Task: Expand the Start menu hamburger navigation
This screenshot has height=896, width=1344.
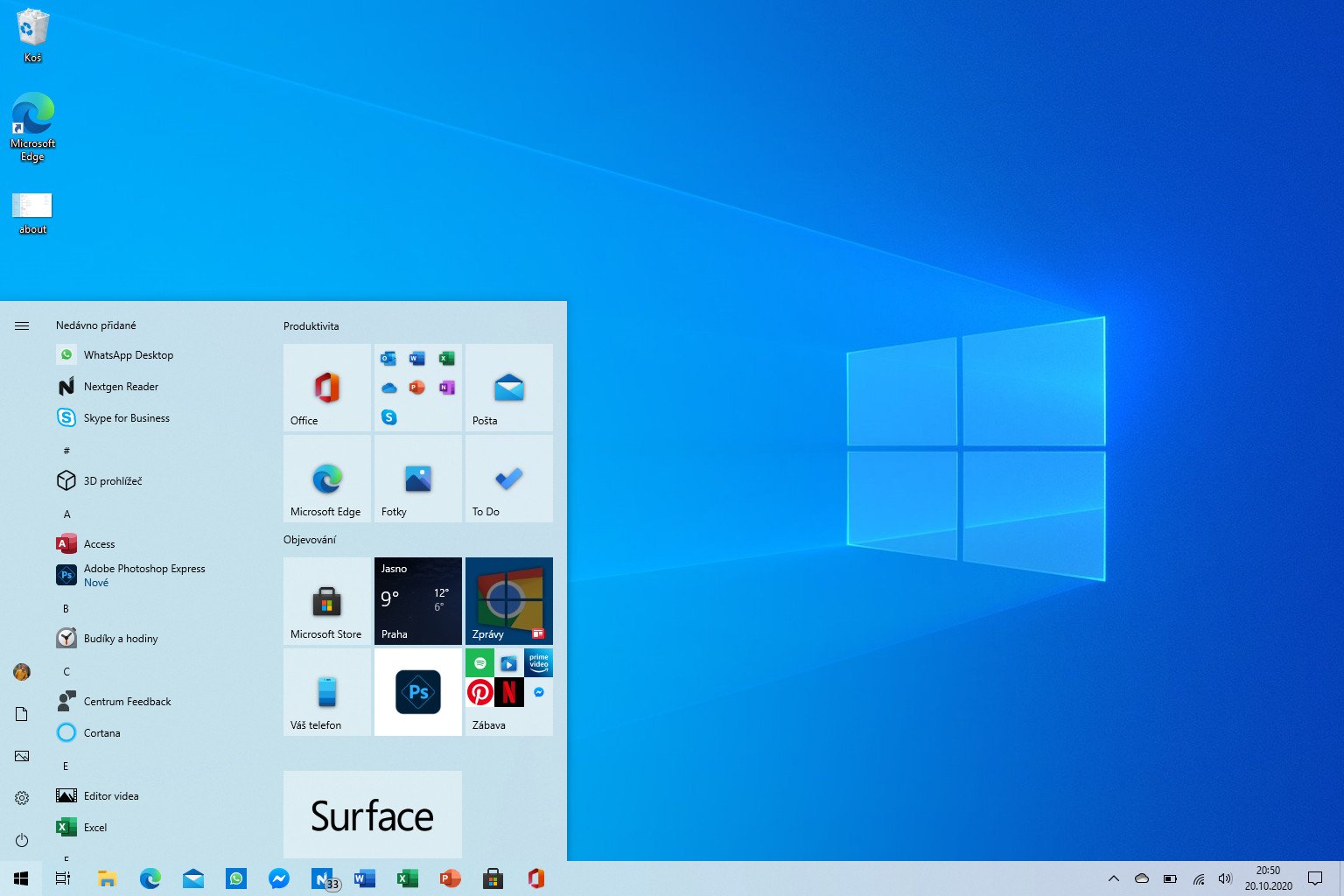Action: (x=22, y=325)
